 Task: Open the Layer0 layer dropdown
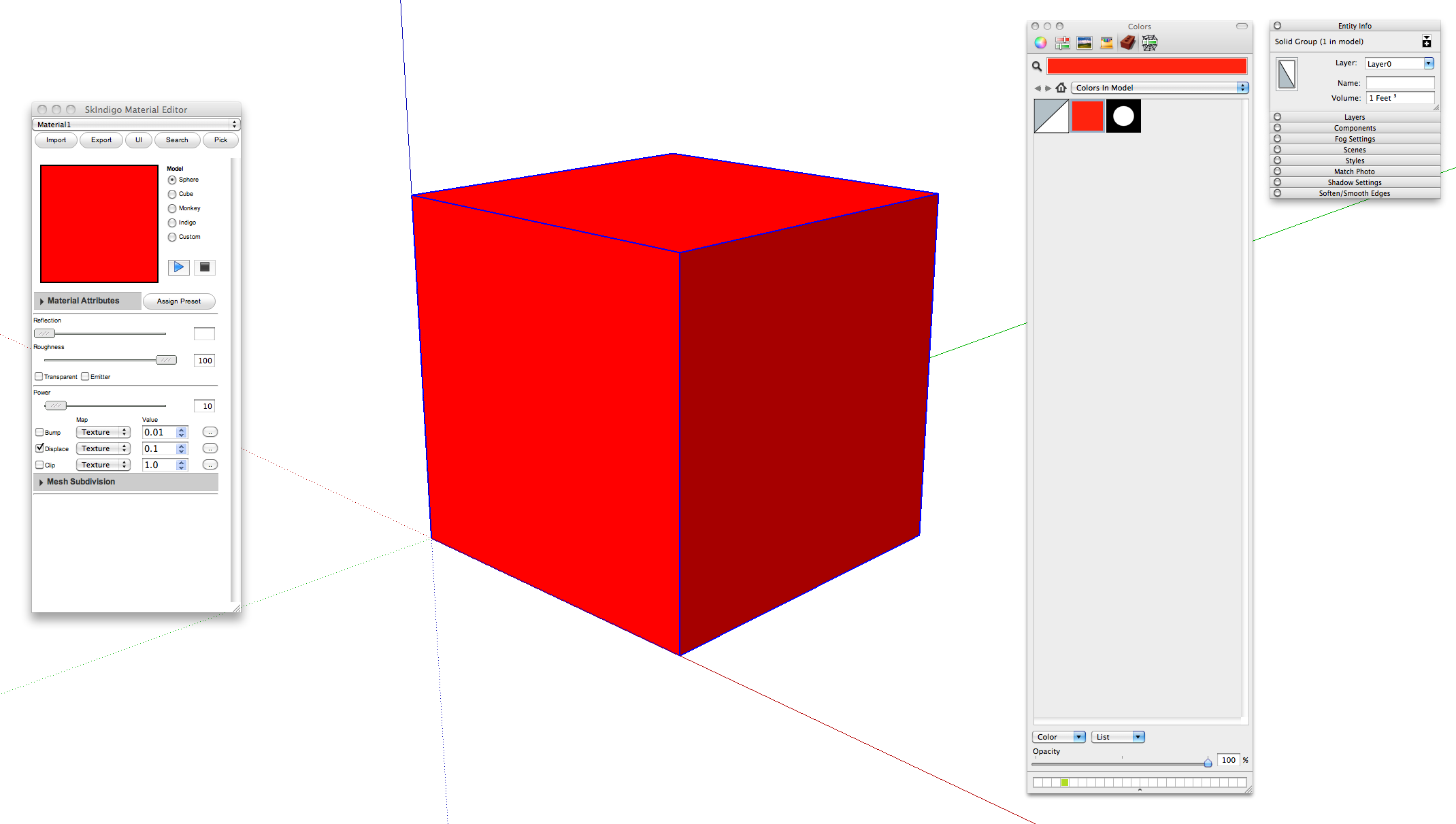[x=1400, y=63]
